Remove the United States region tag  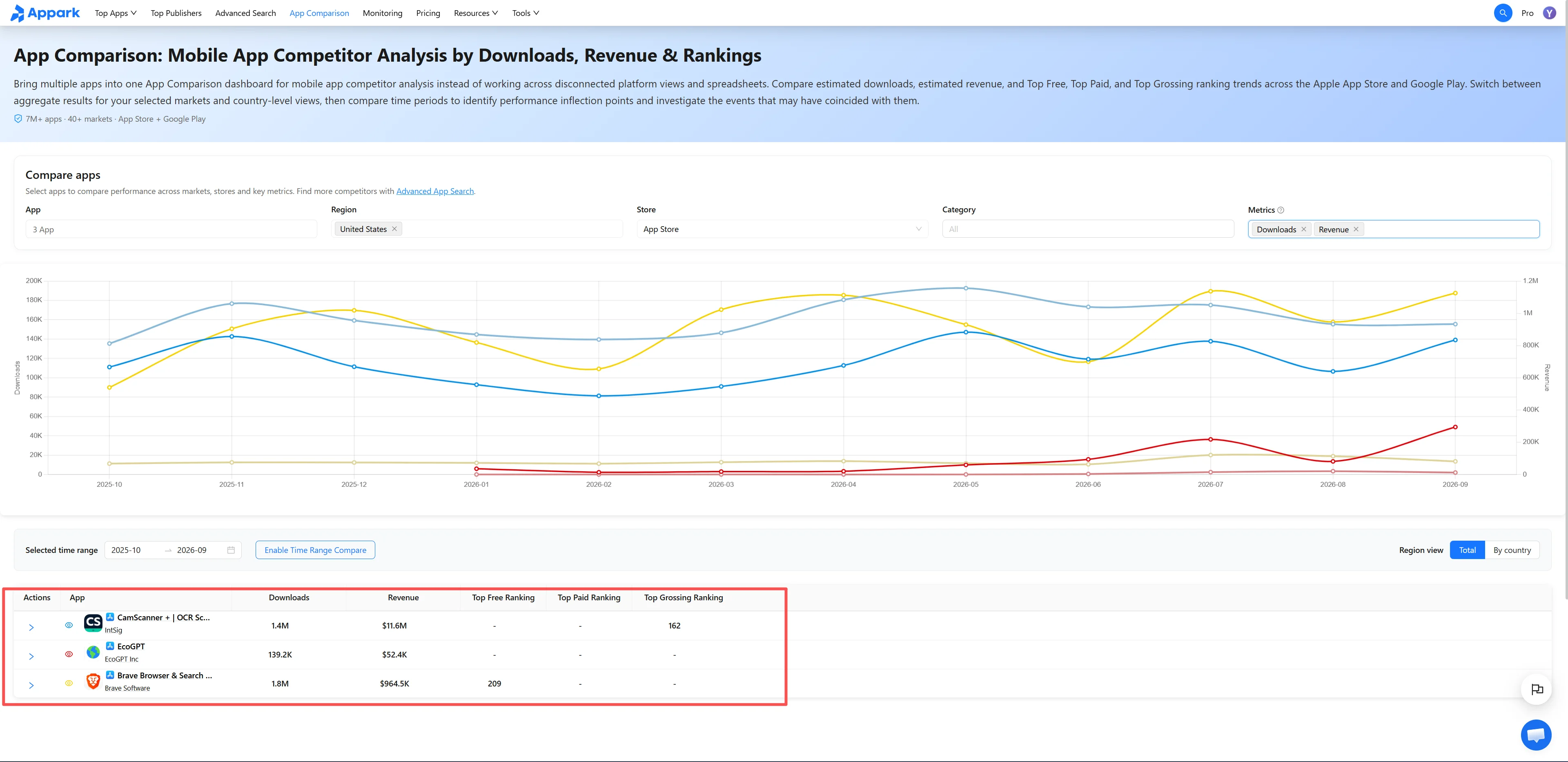click(394, 229)
